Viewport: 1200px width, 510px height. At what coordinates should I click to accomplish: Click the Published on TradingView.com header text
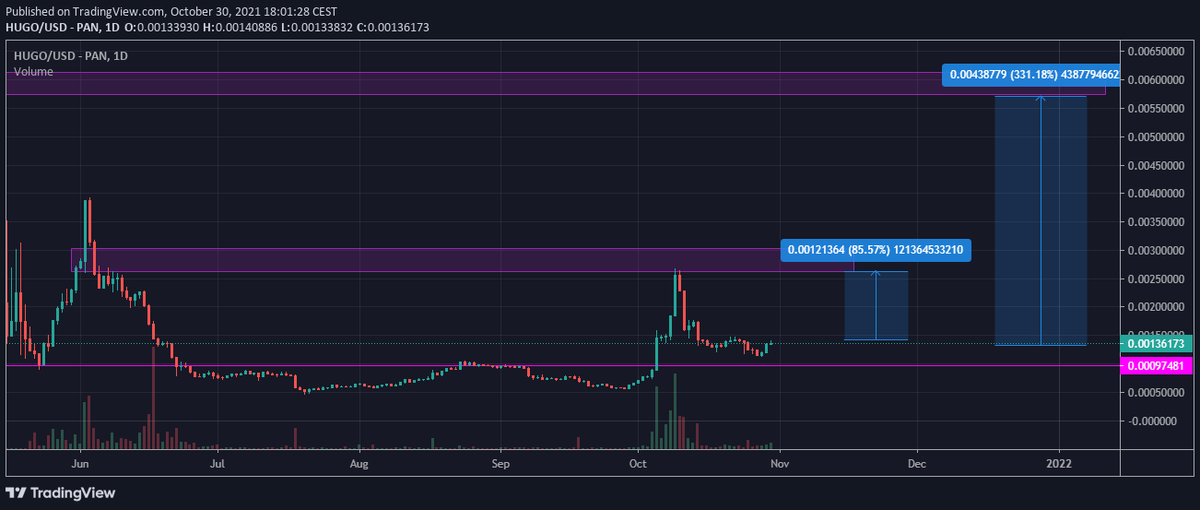coord(171,10)
